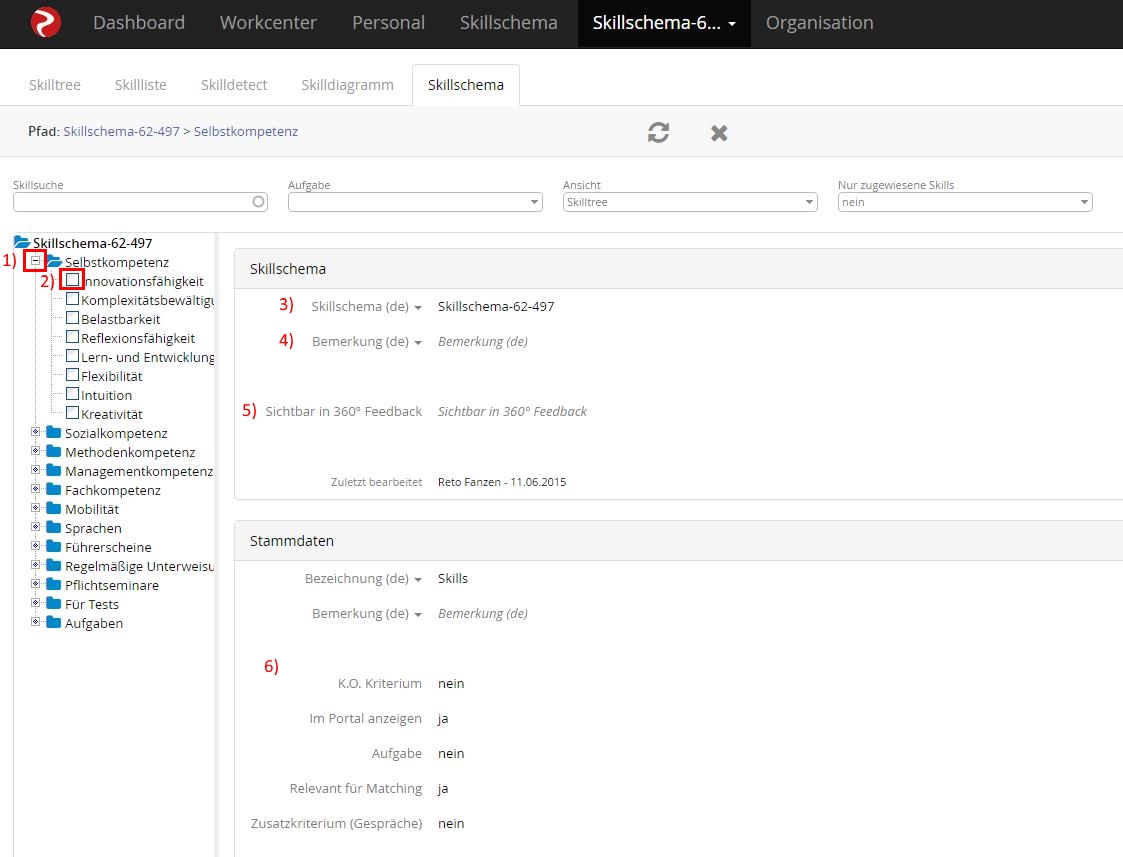The image size is (1123, 857).
Task: Check the Reflexionsfähigkeit checkbox
Action: pyautogui.click(x=72, y=336)
